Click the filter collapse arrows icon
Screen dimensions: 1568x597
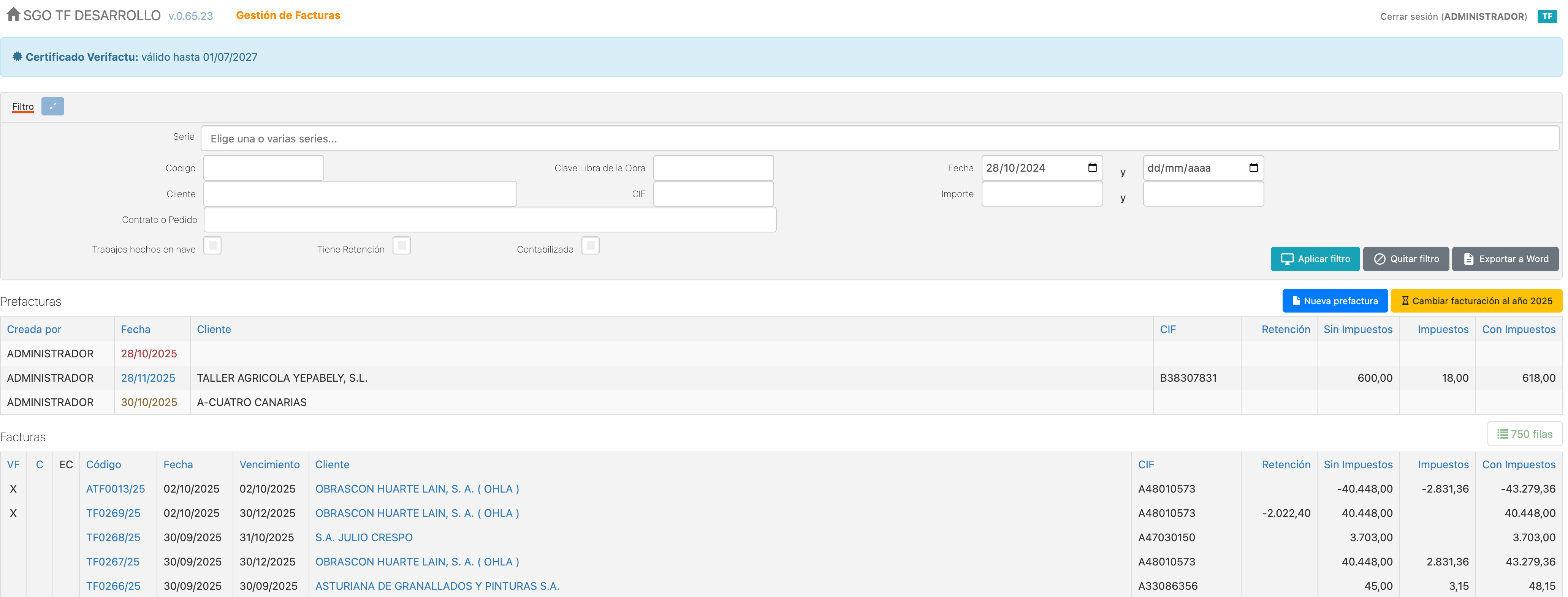(52, 106)
